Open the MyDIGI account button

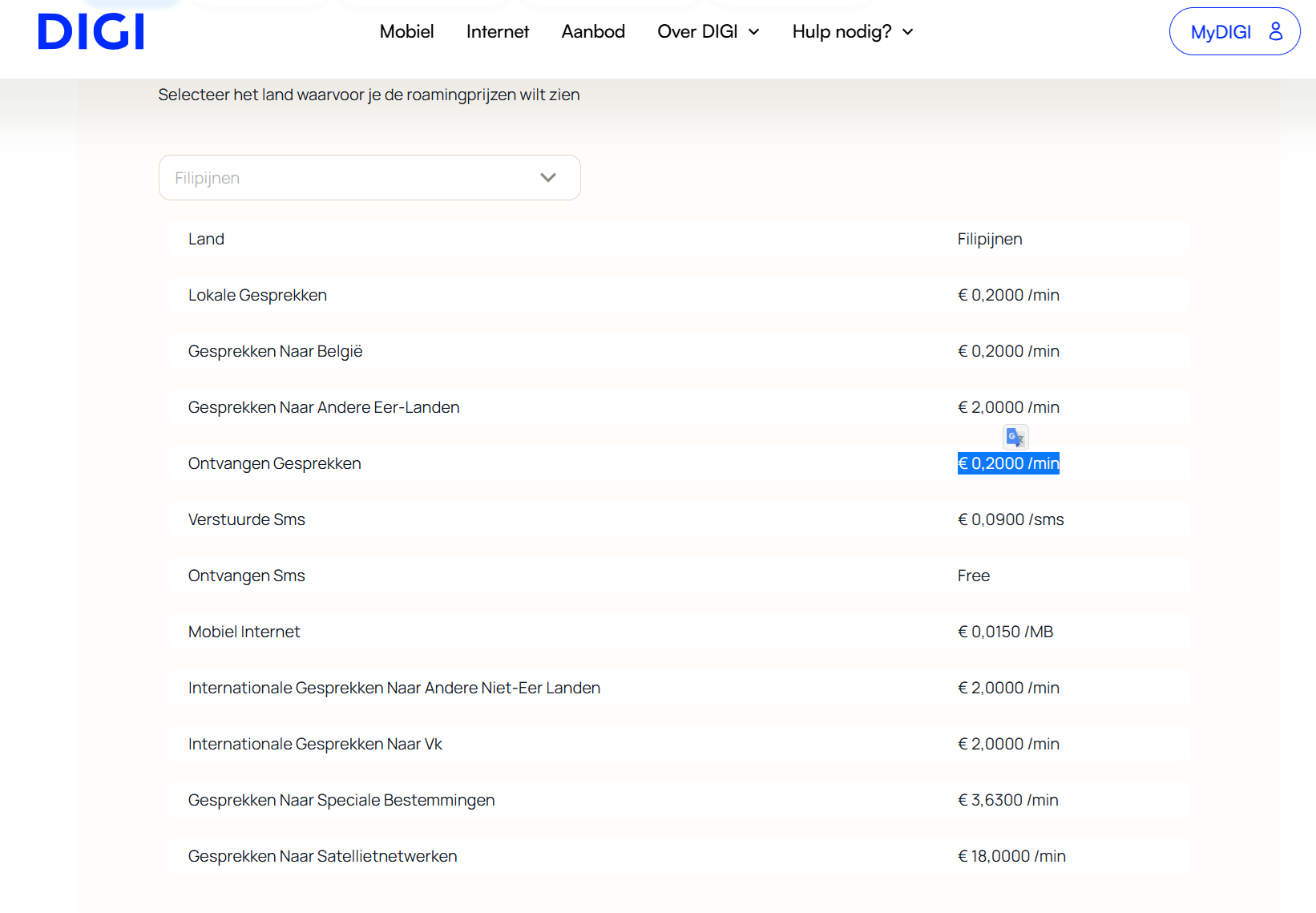tap(1234, 32)
